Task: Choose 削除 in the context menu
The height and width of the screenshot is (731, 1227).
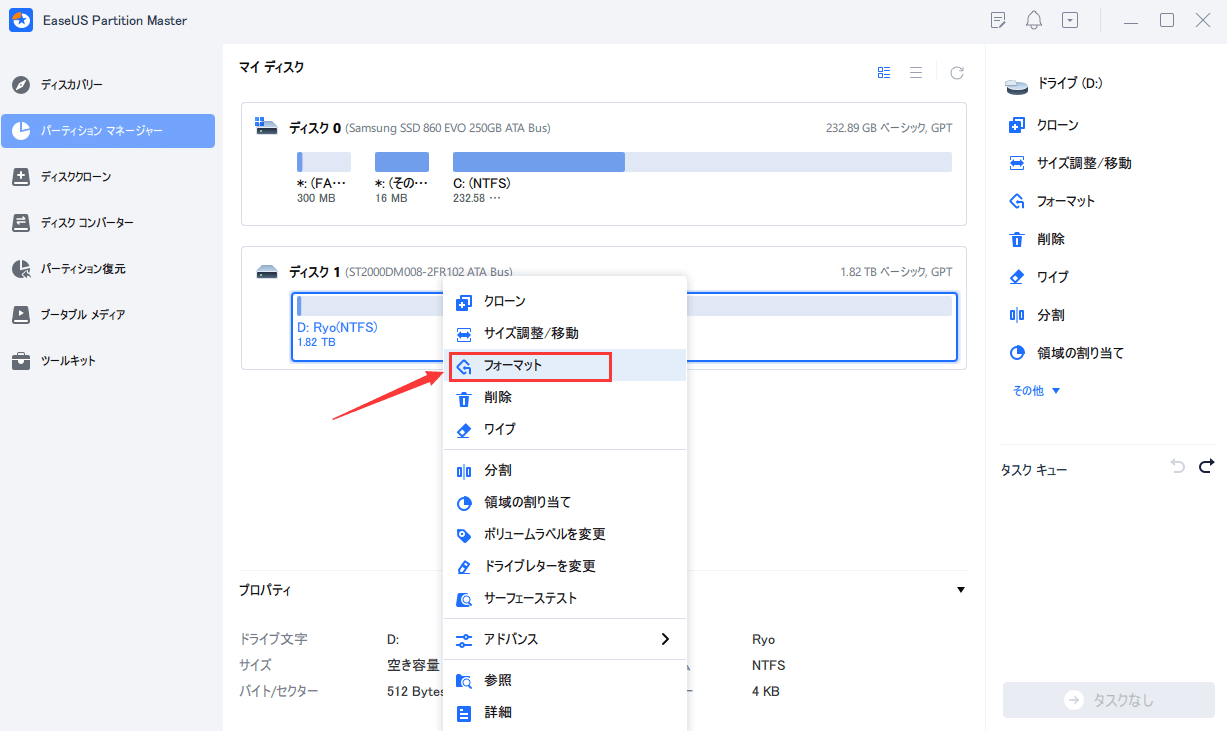Action: (x=498, y=398)
